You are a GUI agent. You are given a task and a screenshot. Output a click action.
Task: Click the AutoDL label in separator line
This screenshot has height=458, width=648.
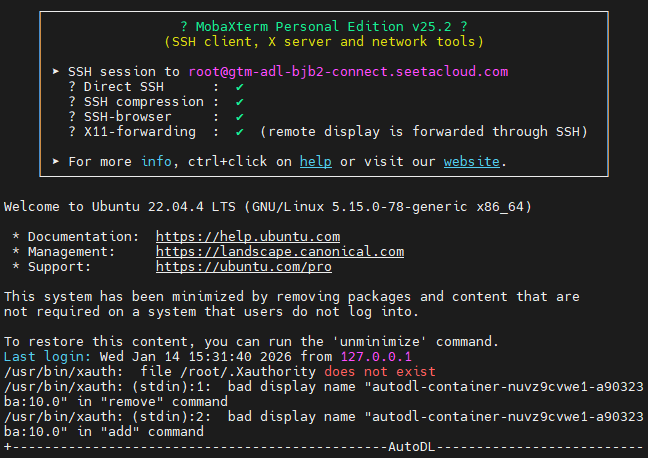coord(412,447)
